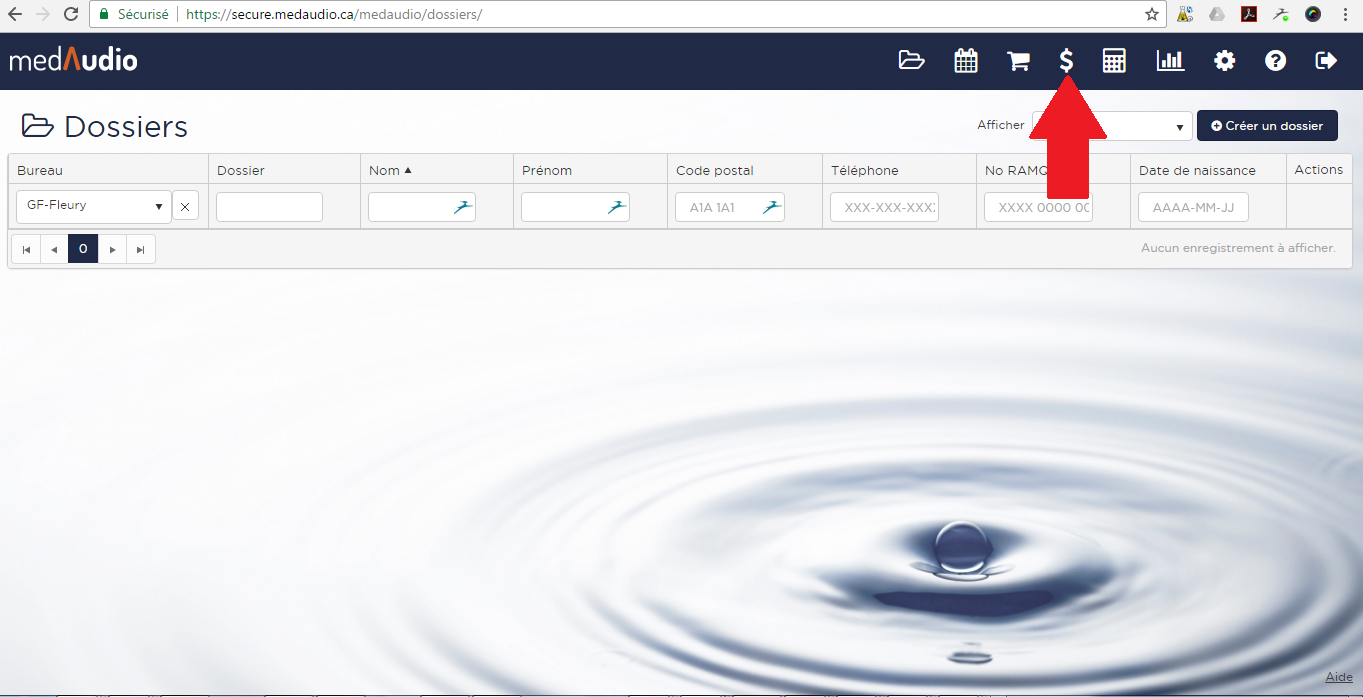
Task: Clear the Bureau filter with X button
Action: [x=185, y=207]
